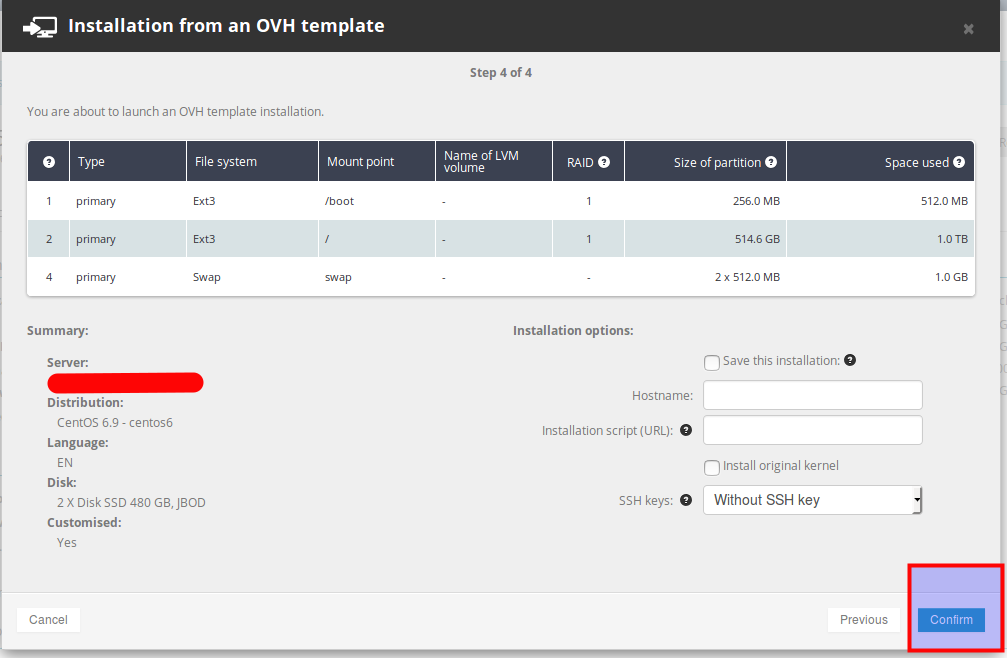1007x658 pixels.
Task: Click inside the Hostname text field
Action: [x=812, y=395]
